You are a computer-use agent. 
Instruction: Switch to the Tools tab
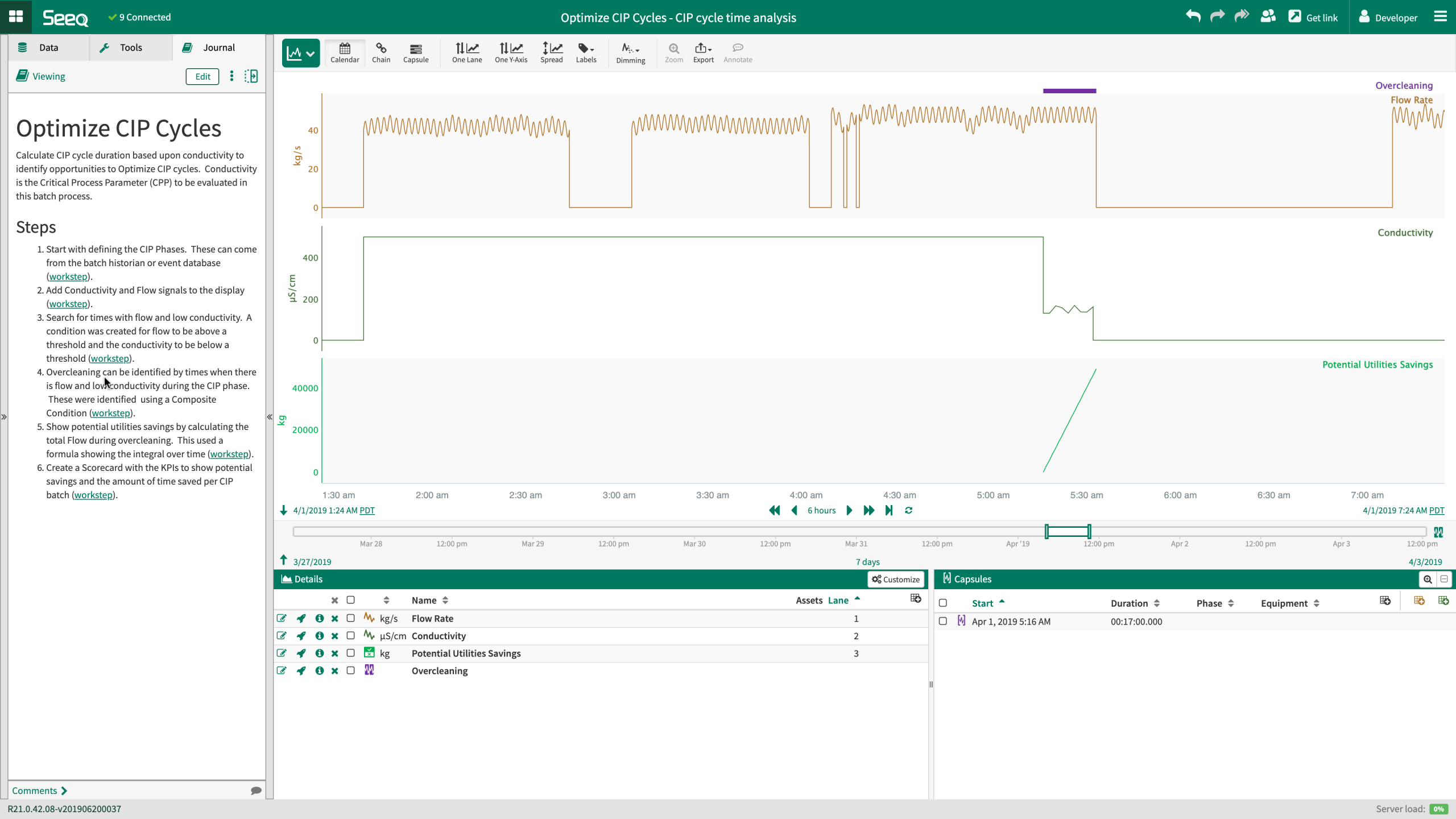[x=131, y=47]
